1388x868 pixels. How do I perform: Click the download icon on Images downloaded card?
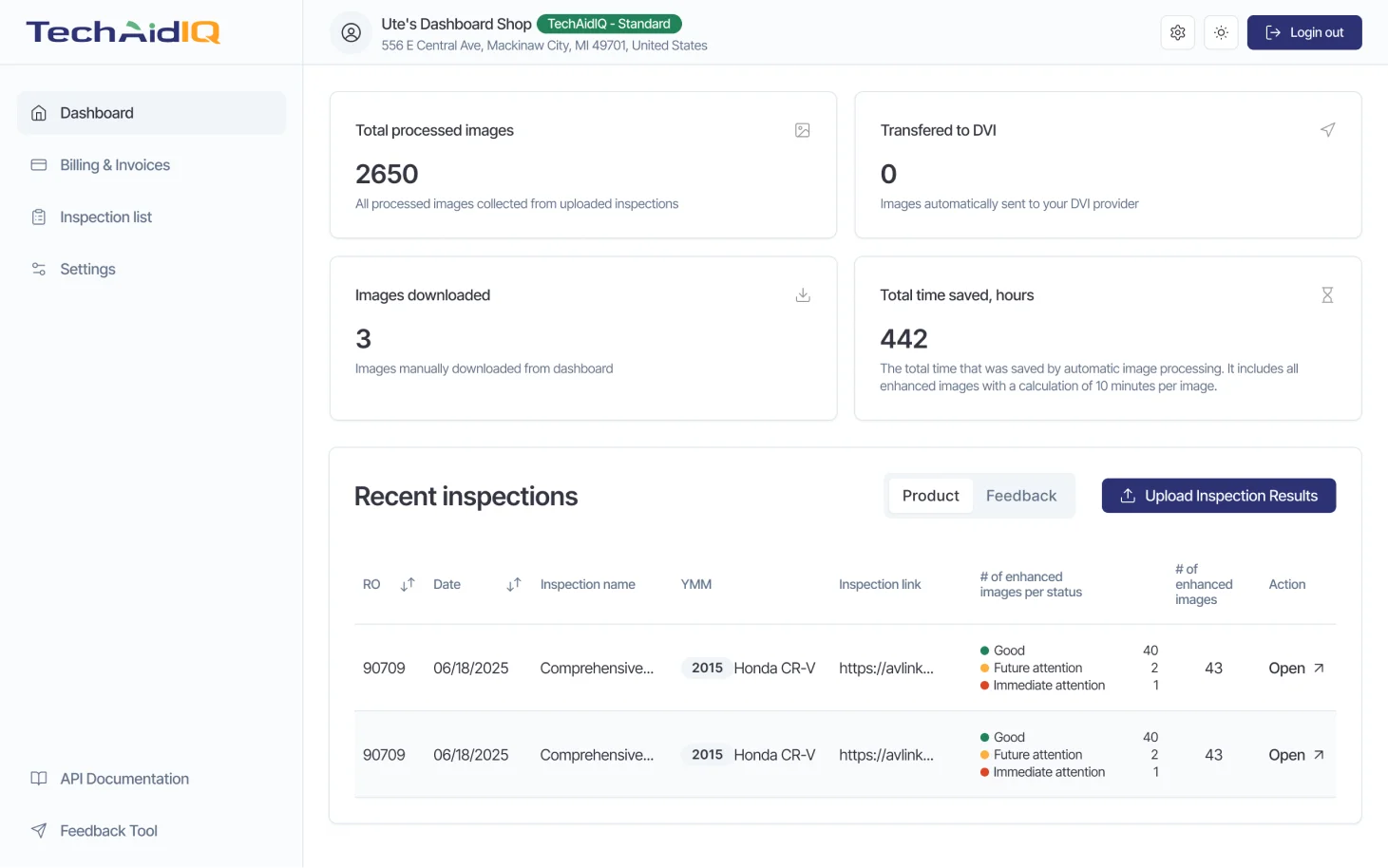pos(803,295)
